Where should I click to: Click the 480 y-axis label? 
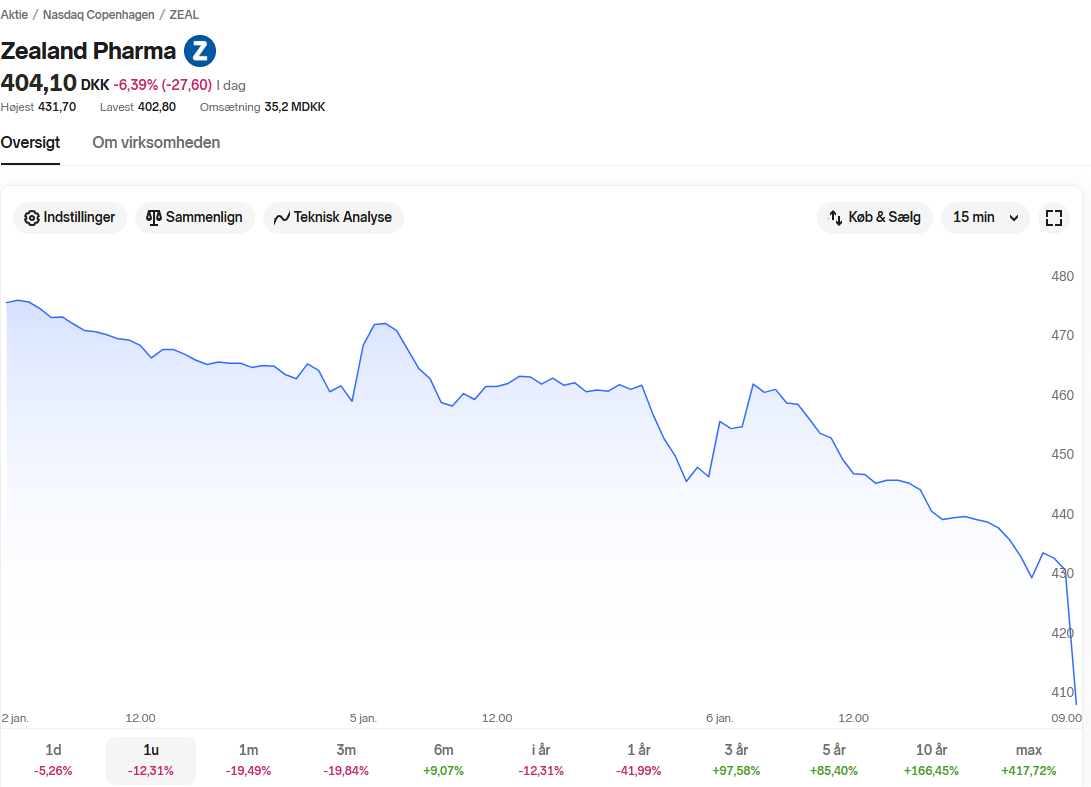click(1062, 276)
